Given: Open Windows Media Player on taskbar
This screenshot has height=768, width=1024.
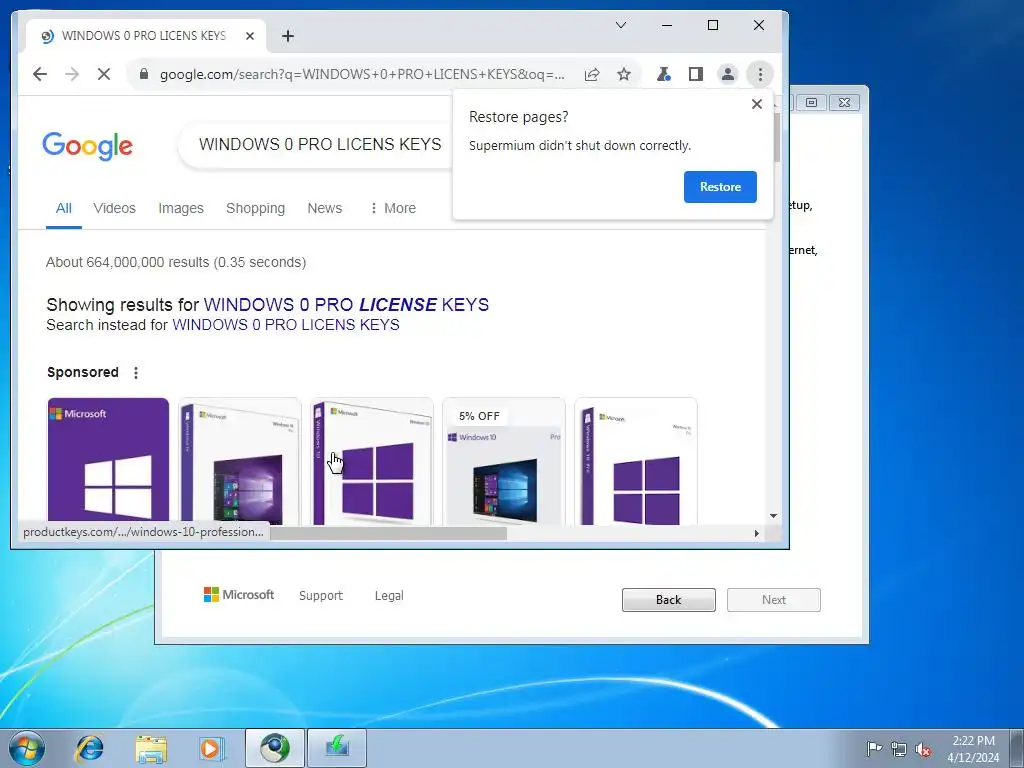Looking at the screenshot, I should (211, 748).
